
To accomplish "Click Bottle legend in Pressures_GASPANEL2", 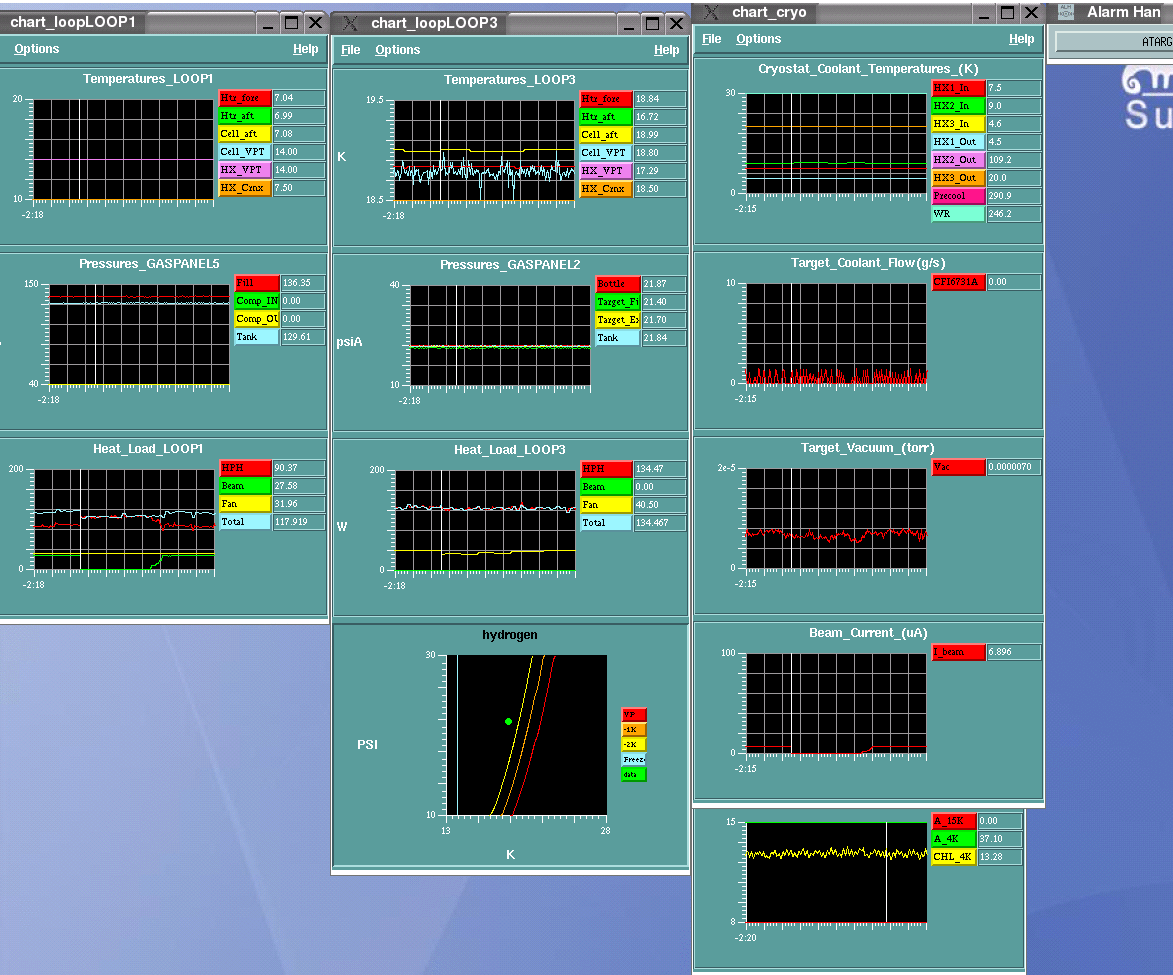I will coord(618,284).
